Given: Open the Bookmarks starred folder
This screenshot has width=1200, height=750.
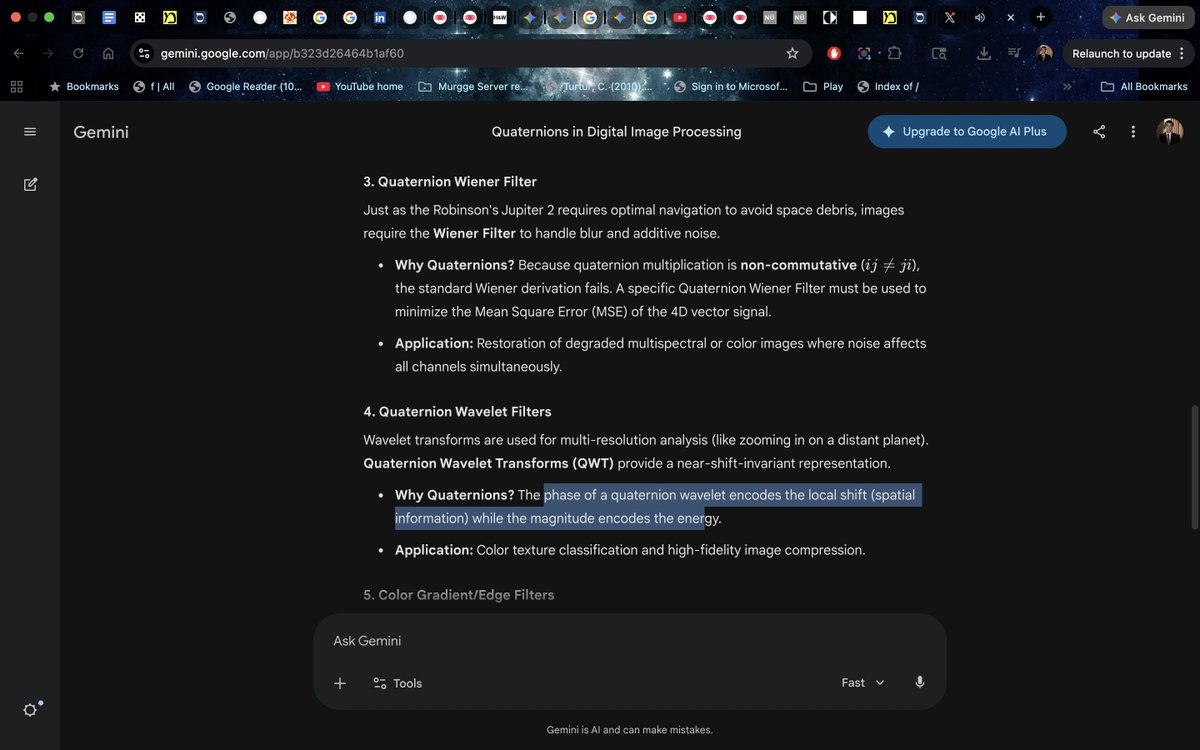Looking at the screenshot, I should coord(84,87).
